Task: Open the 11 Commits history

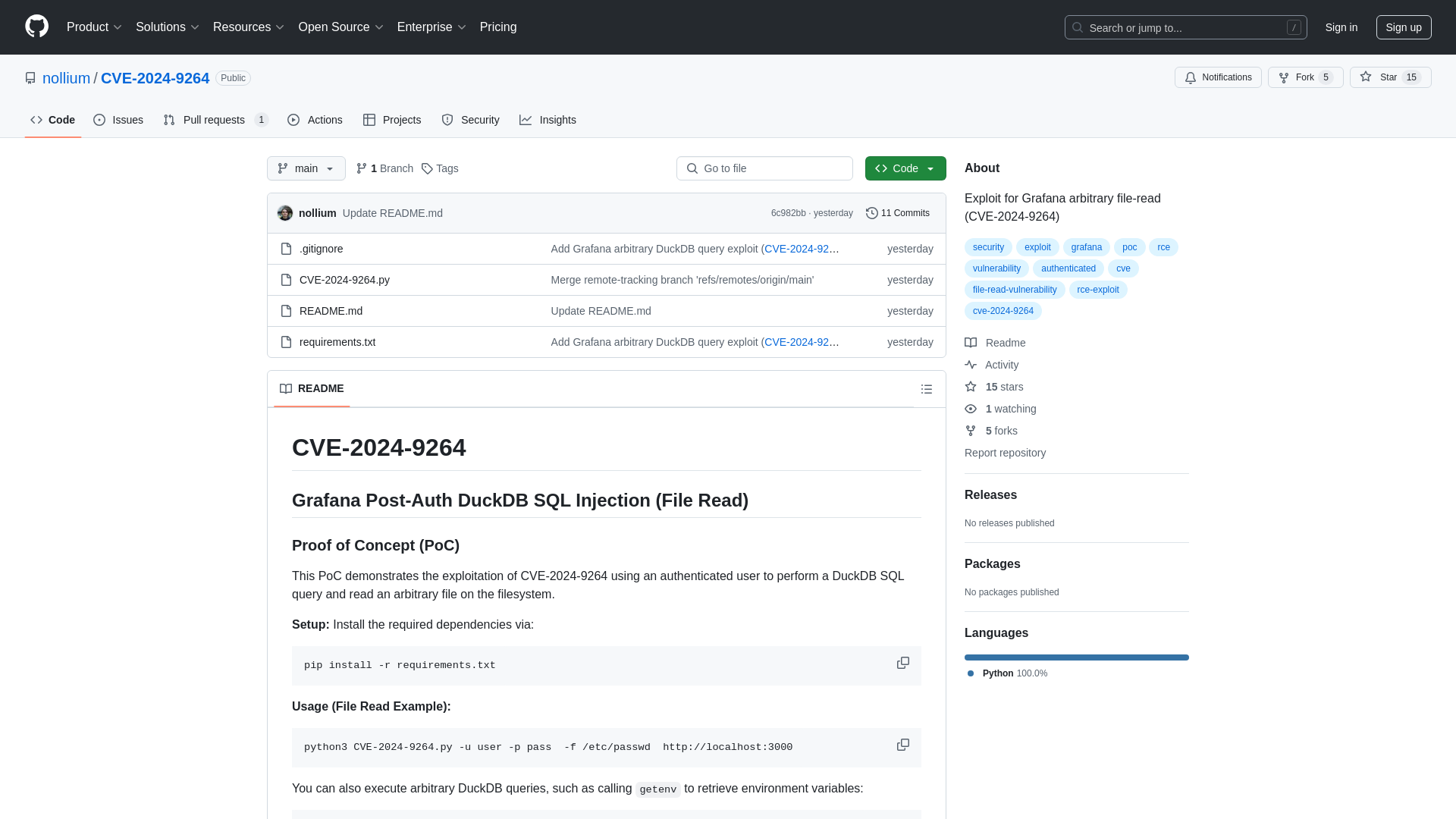Action: [x=898, y=213]
